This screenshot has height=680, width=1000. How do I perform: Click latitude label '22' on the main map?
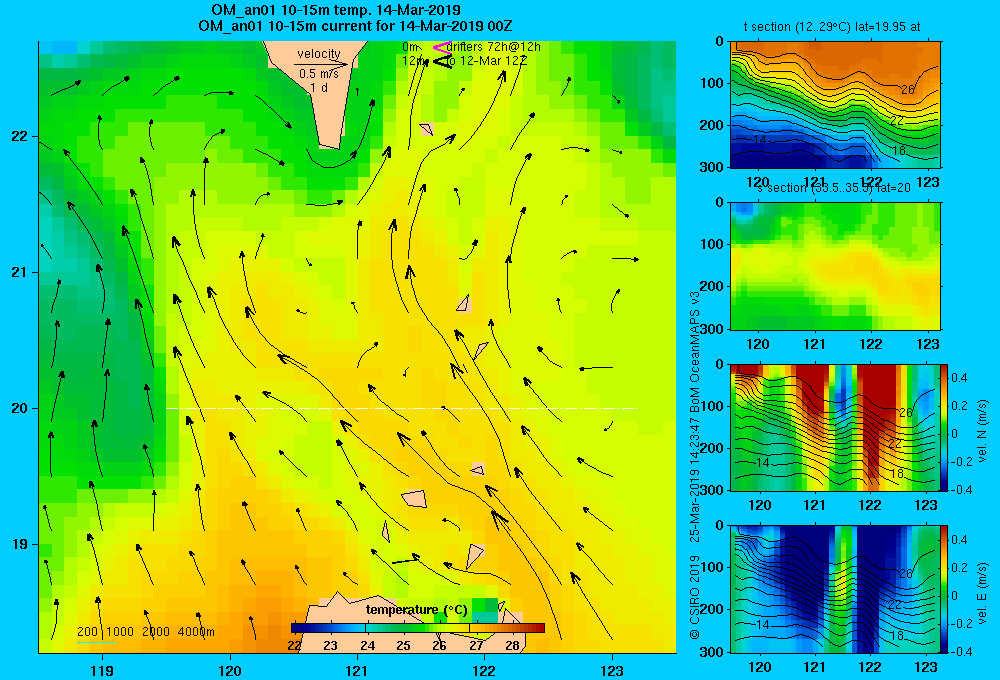tap(20, 137)
